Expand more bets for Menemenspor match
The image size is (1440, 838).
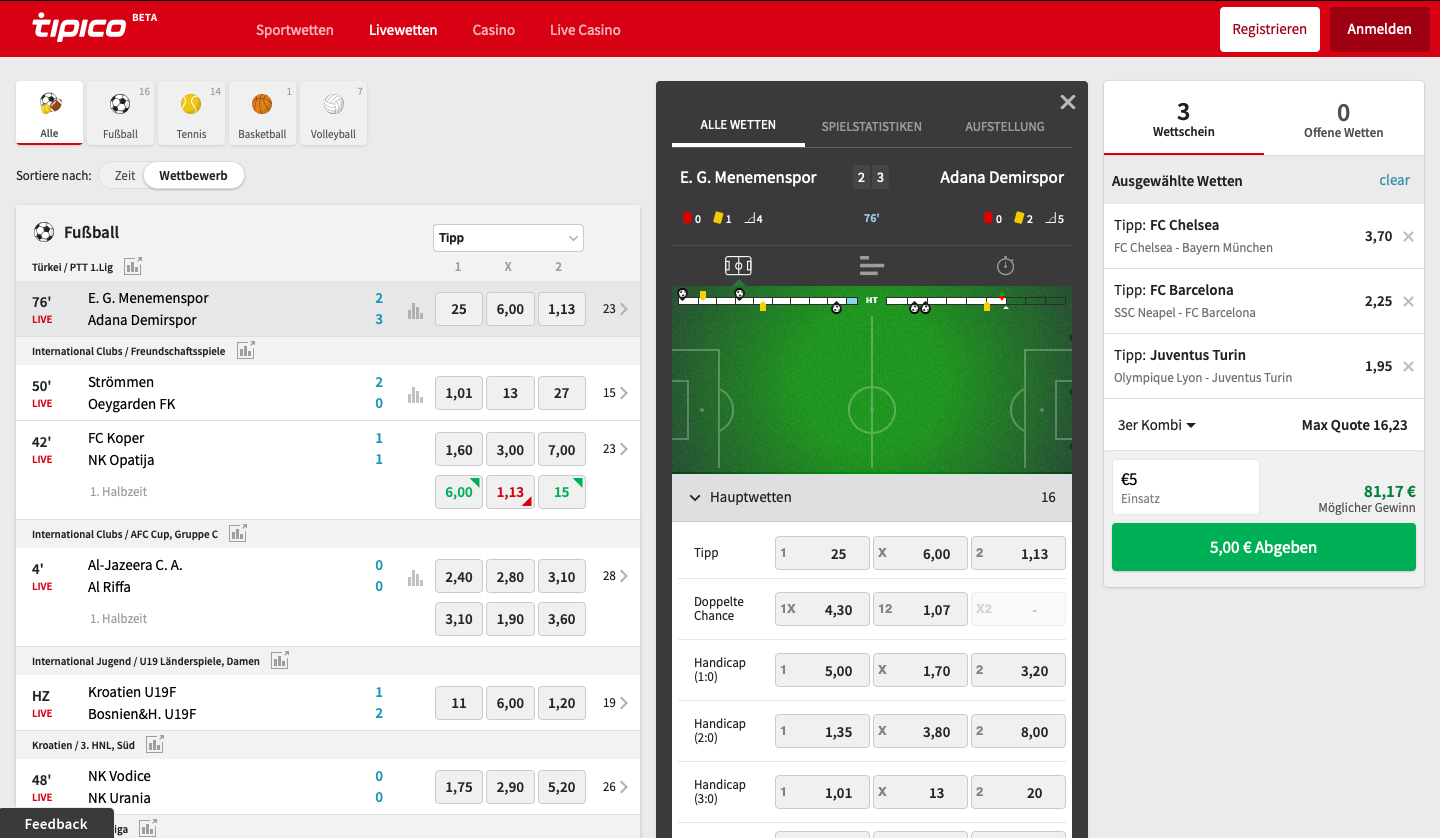pyautogui.click(x=616, y=309)
